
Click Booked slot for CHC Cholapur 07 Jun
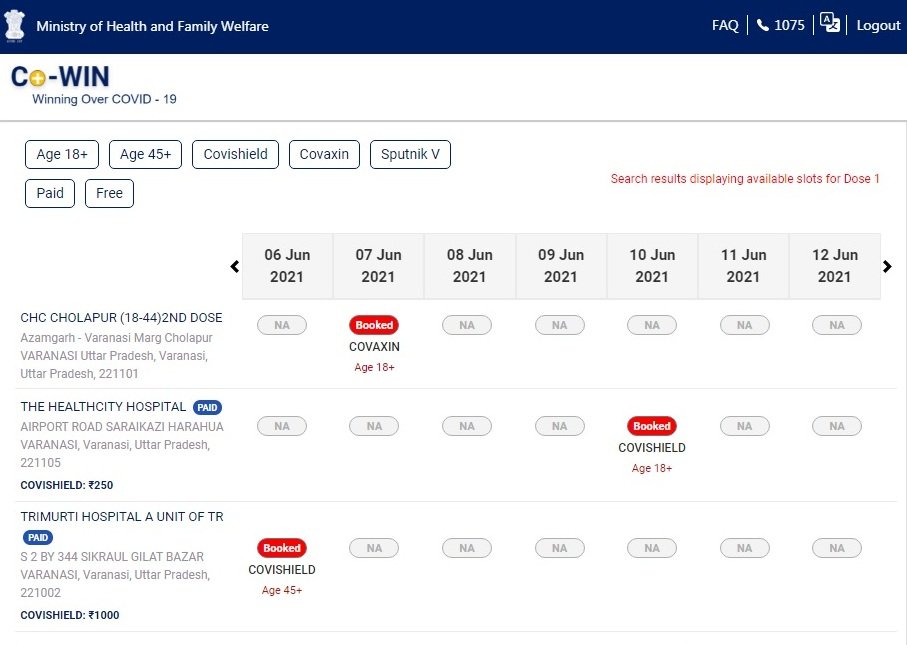click(374, 325)
